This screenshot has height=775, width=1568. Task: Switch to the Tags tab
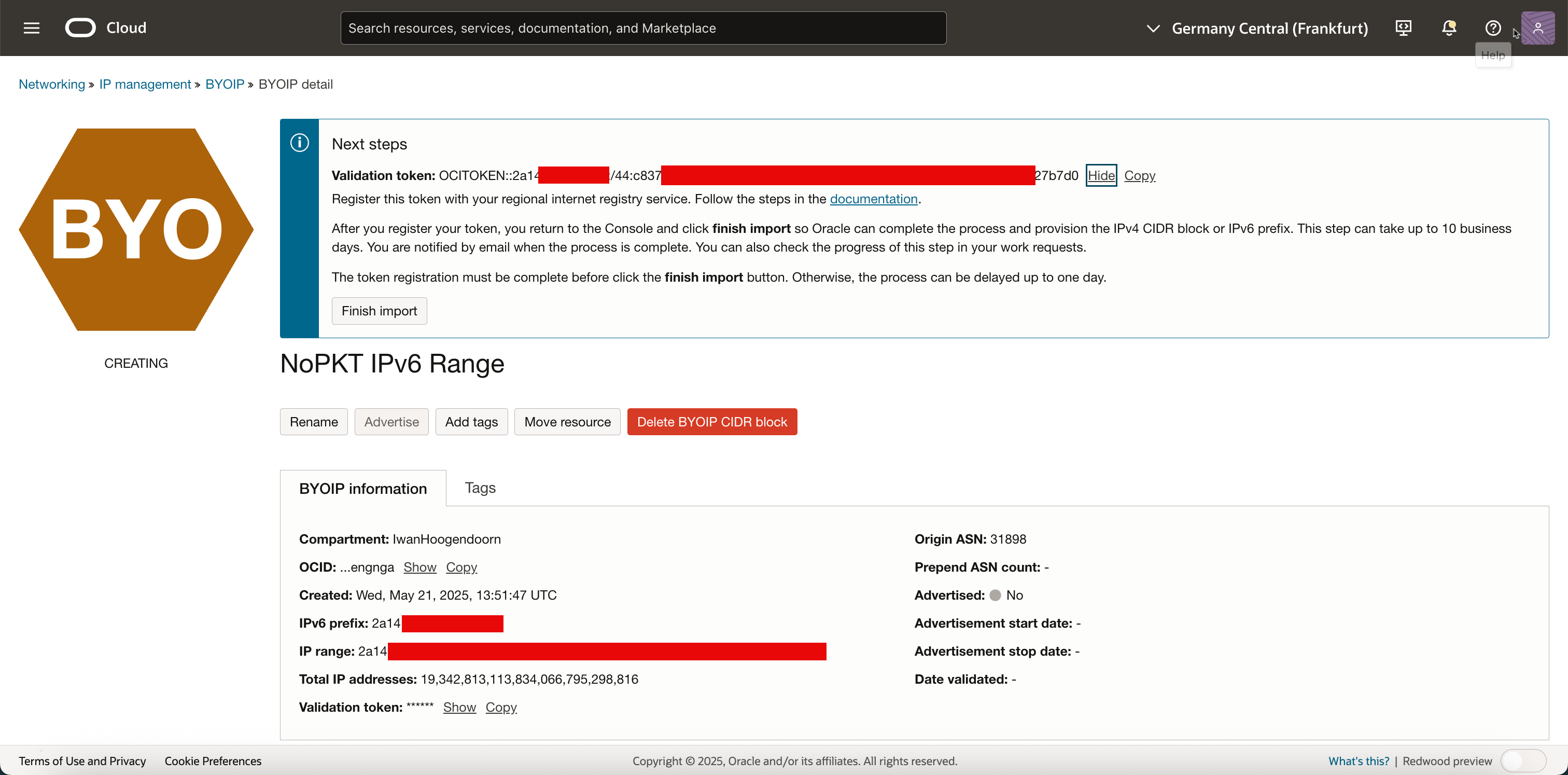pyautogui.click(x=480, y=488)
